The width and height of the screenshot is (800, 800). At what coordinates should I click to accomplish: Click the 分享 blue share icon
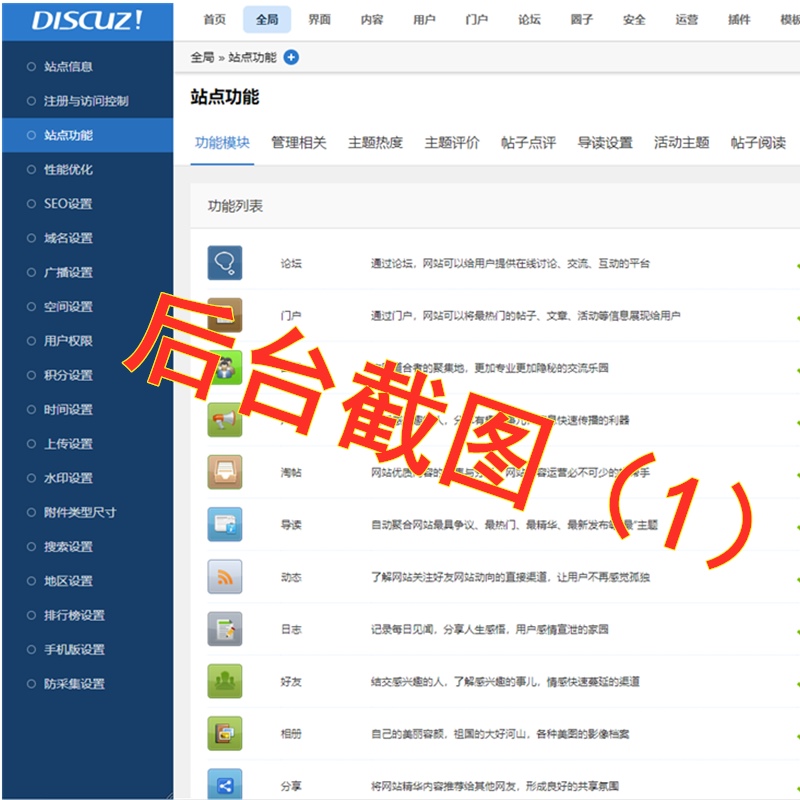pyautogui.click(x=225, y=784)
